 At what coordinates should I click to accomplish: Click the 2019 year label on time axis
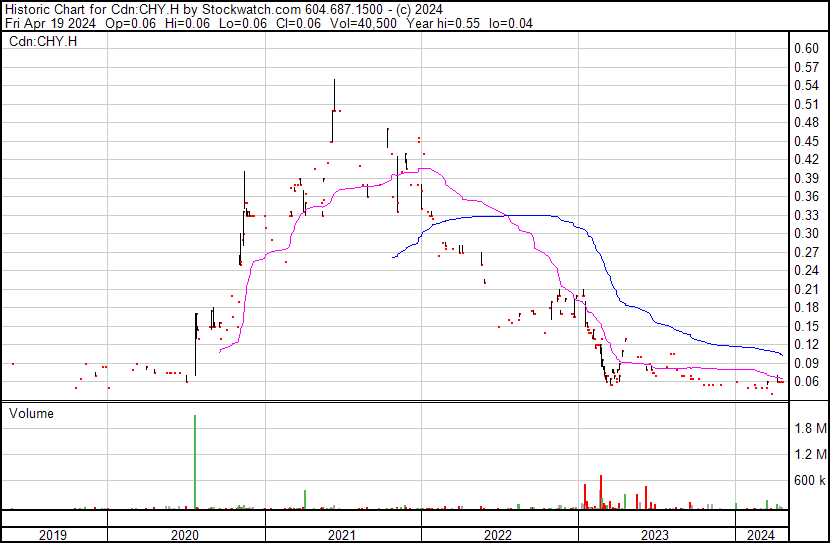click(53, 535)
